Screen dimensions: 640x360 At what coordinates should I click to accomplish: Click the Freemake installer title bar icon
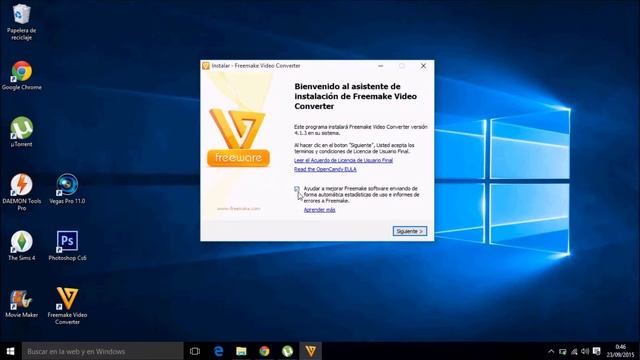pyautogui.click(x=206, y=66)
